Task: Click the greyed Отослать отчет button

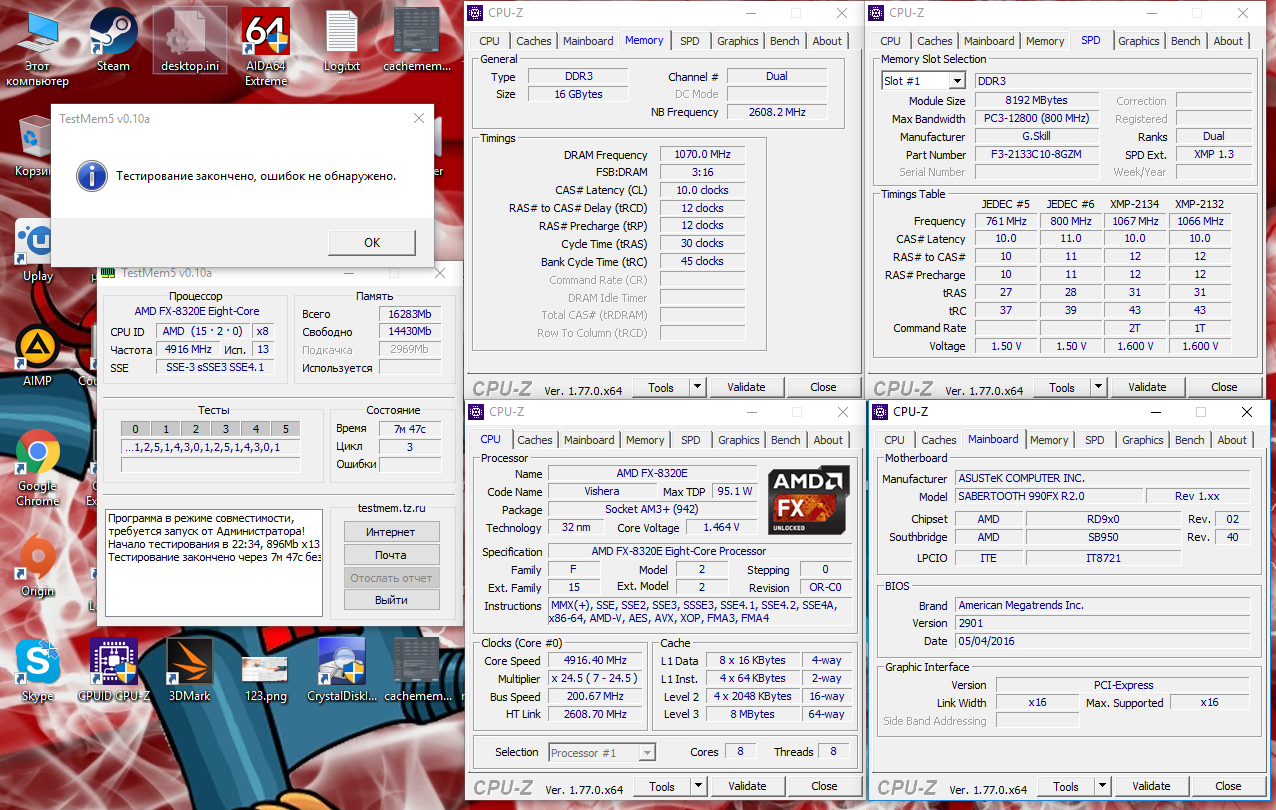Action: click(391, 578)
